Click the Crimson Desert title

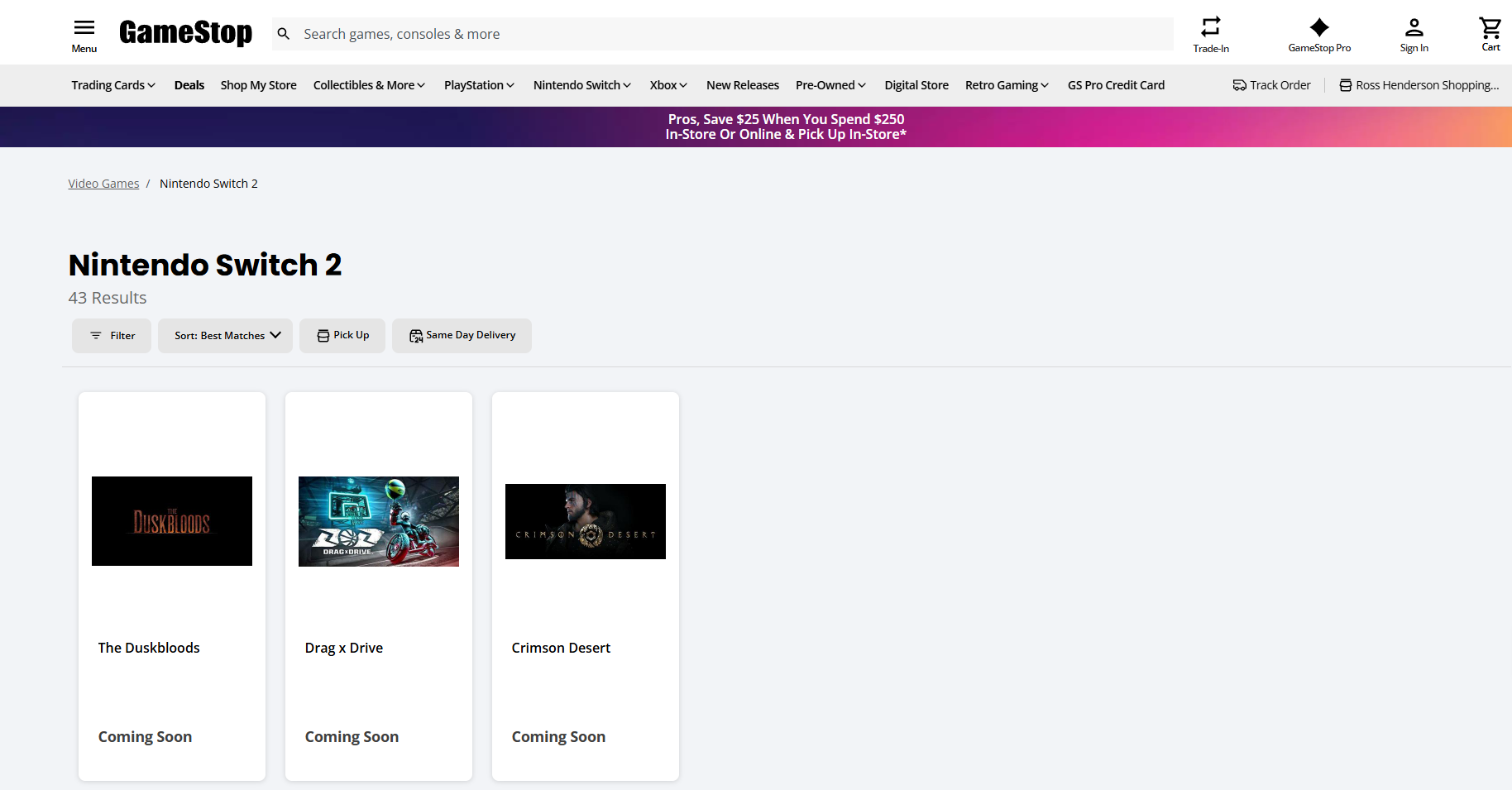click(x=561, y=648)
